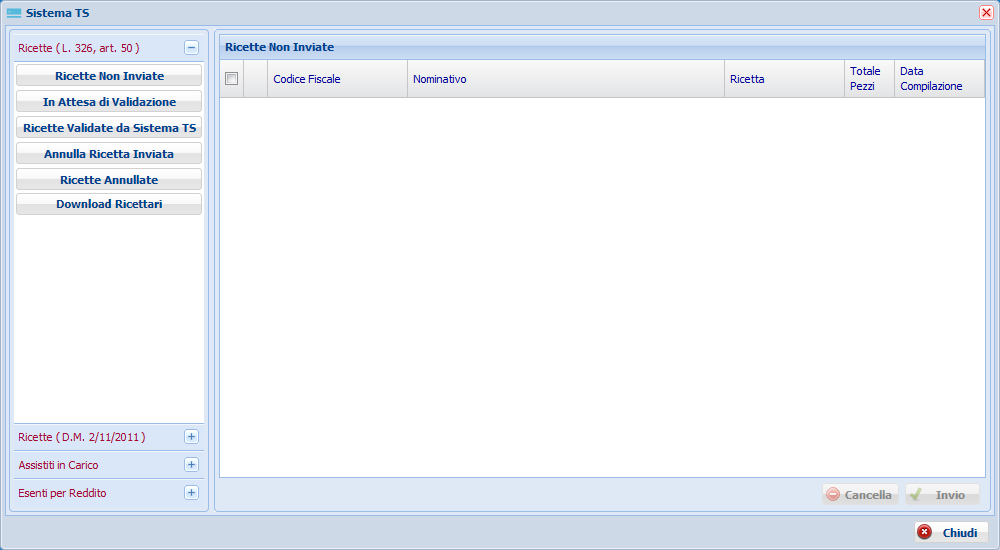Sort by Data Compilazione column
The width and height of the screenshot is (1000, 550).
click(939, 79)
